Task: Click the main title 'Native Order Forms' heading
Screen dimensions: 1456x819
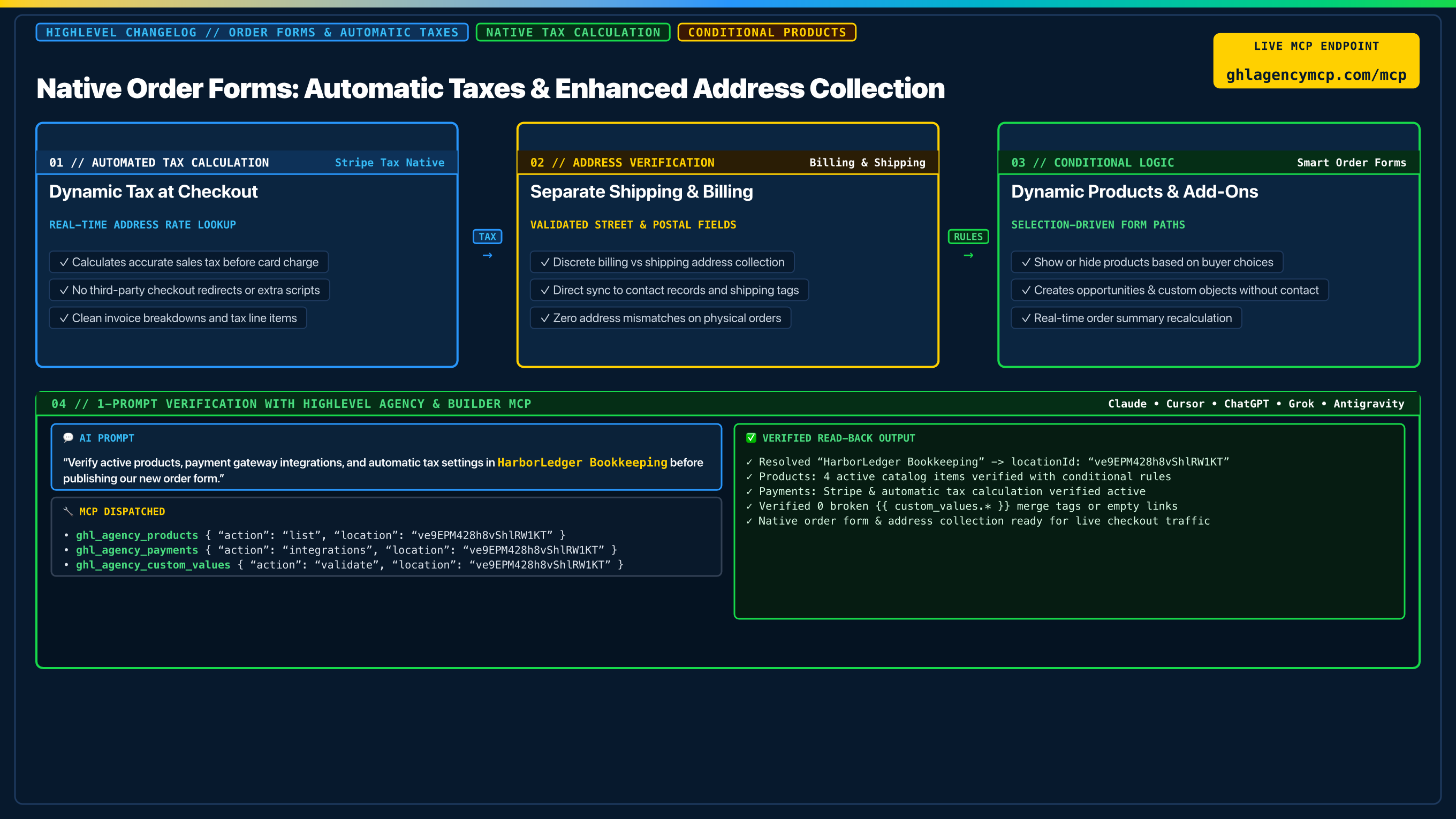Action: [x=490, y=88]
